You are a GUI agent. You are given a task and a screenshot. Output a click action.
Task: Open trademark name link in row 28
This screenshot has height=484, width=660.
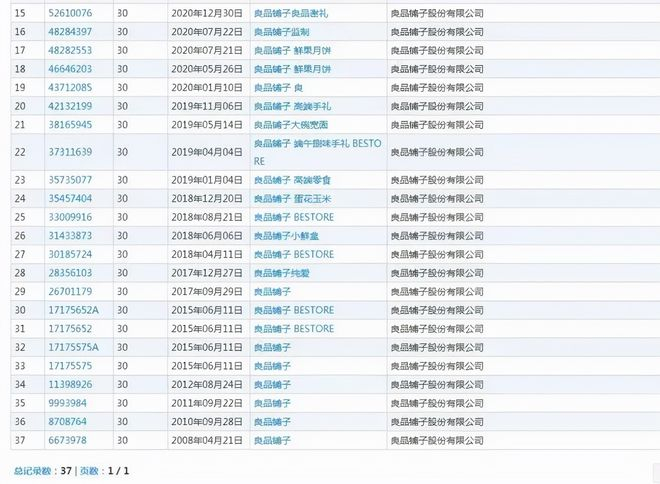coord(282,273)
